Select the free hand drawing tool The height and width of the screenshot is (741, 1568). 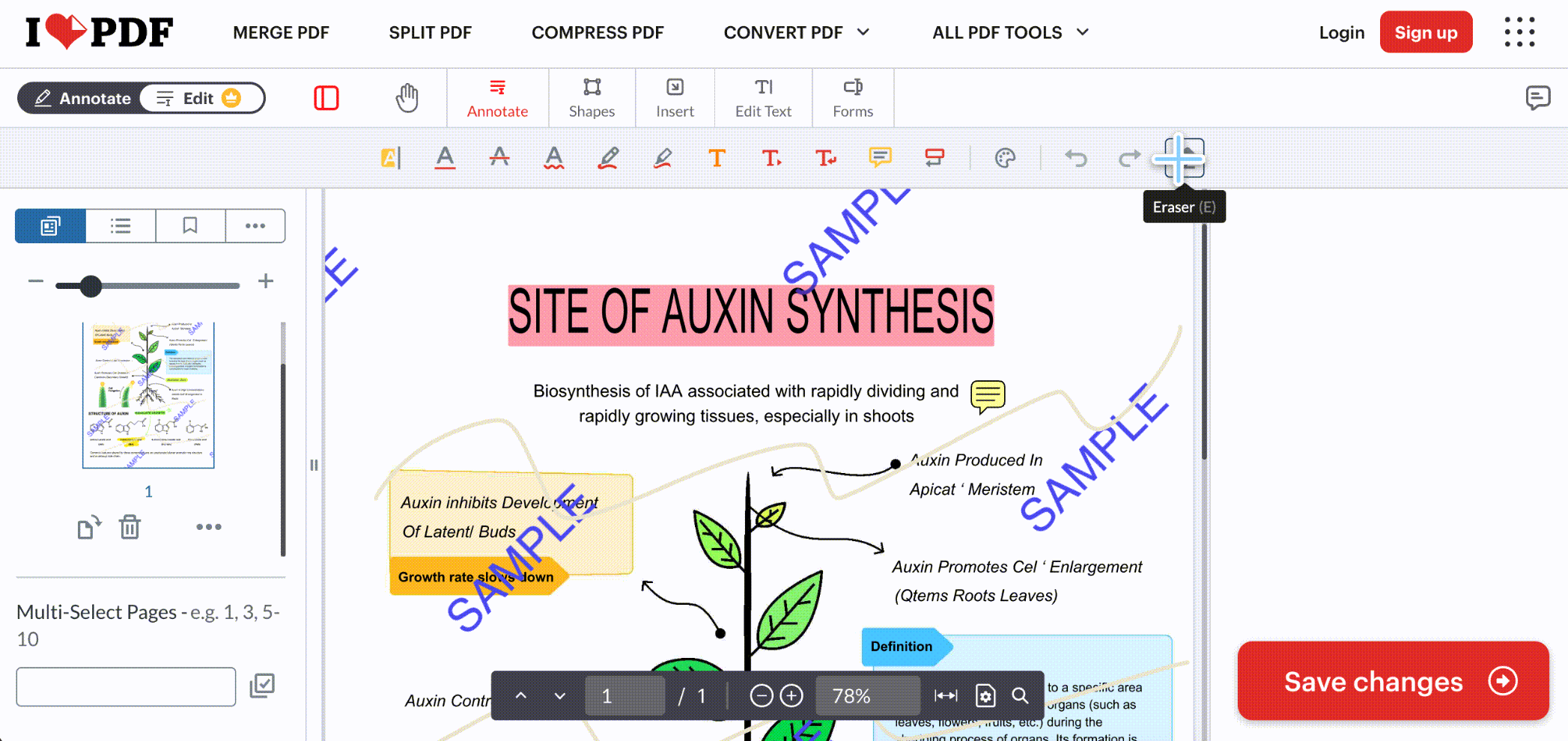[x=608, y=158]
